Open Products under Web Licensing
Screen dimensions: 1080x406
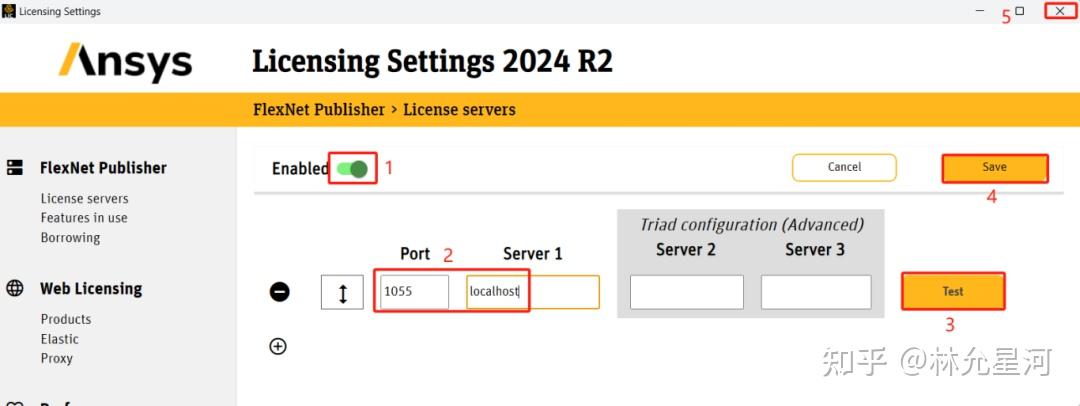[66, 319]
